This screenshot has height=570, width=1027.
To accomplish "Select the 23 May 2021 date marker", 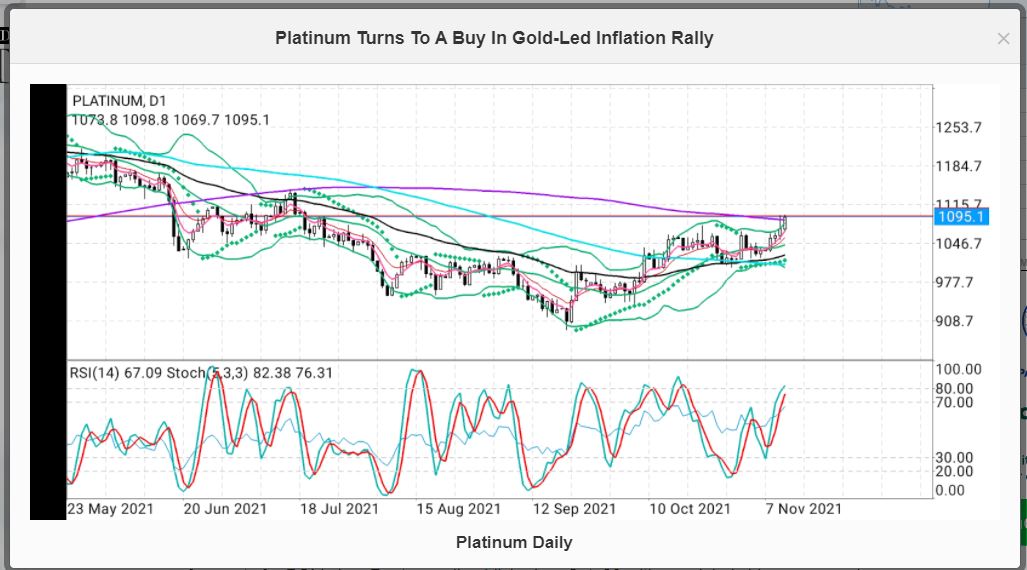I will click(110, 508).
